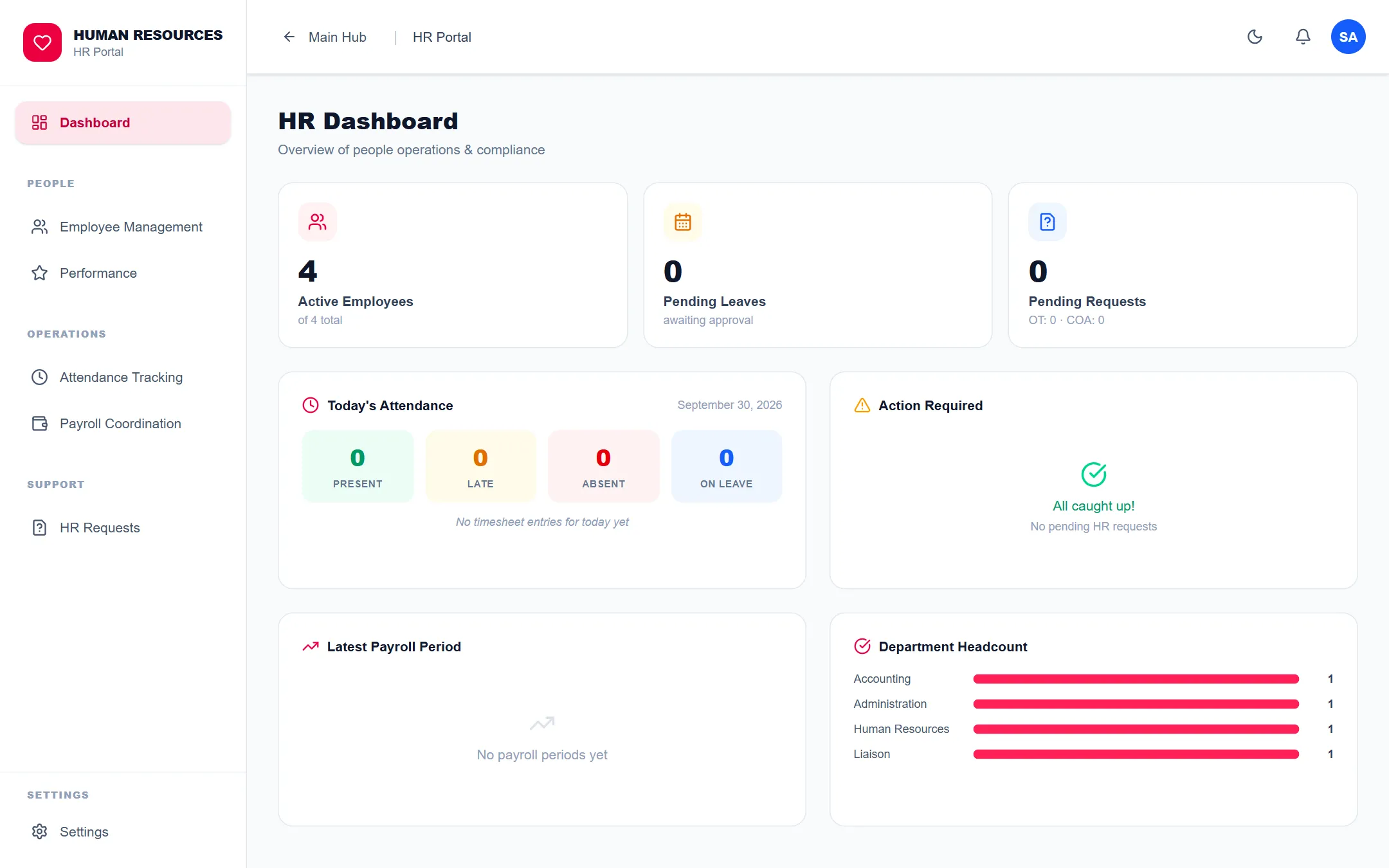The width and height of the screenshot is (1389, 868).
Task: Navigate to Attendance Tracking
Action: coord(123,377)
